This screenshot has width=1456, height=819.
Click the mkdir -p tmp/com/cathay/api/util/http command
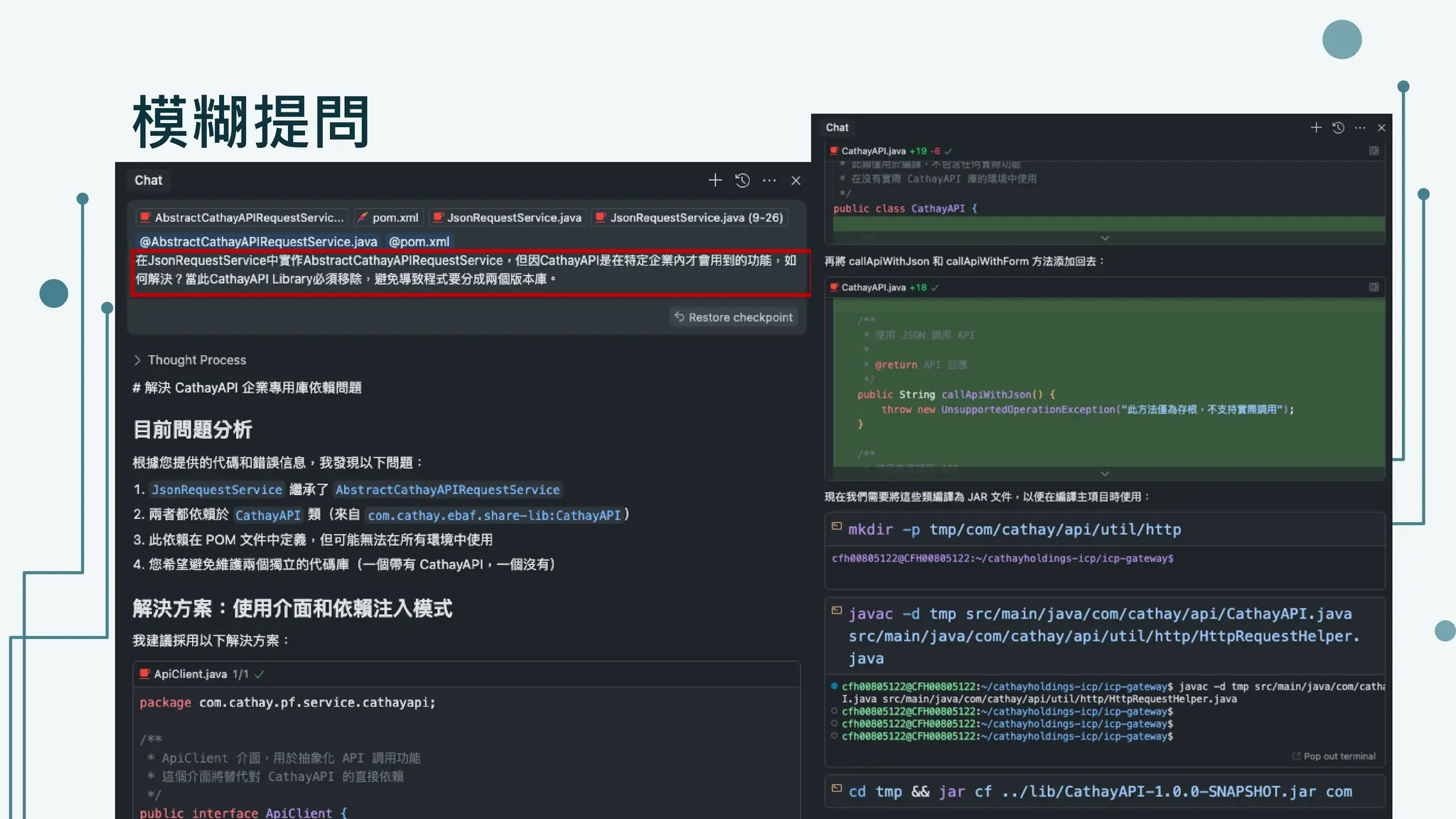(x=1015, y=530)
